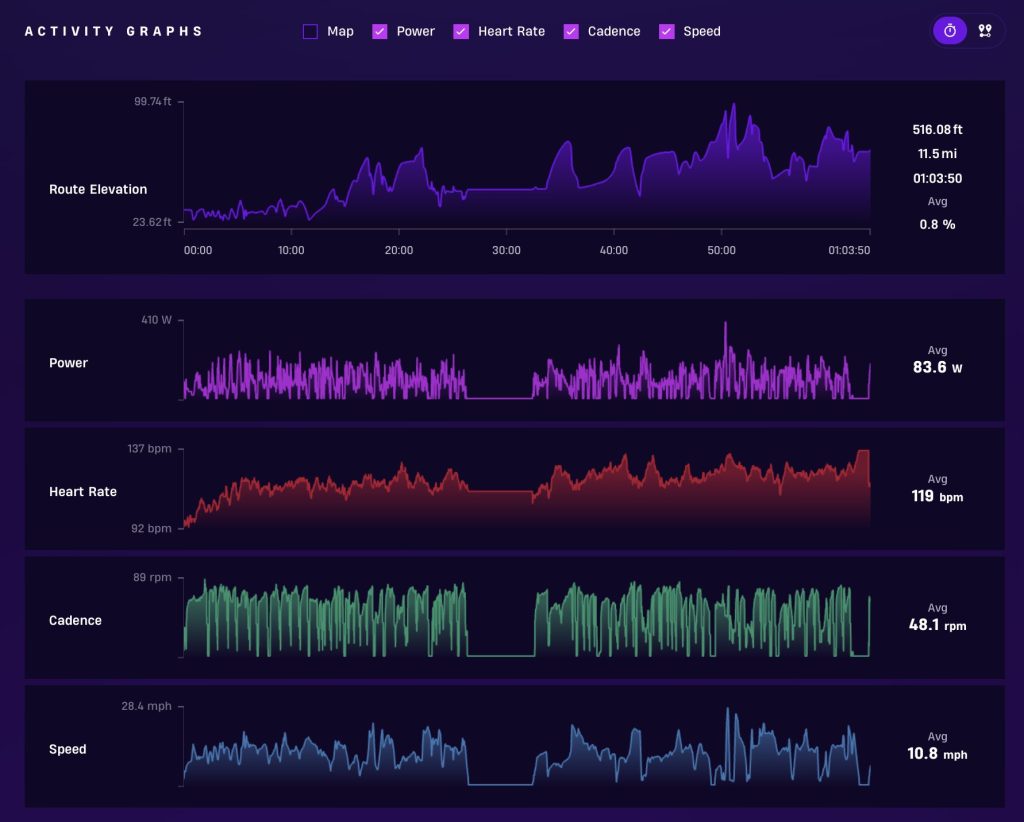Click the 410 W axis label
Viewport: 1024px width, 822px height.
coord(157,320)
